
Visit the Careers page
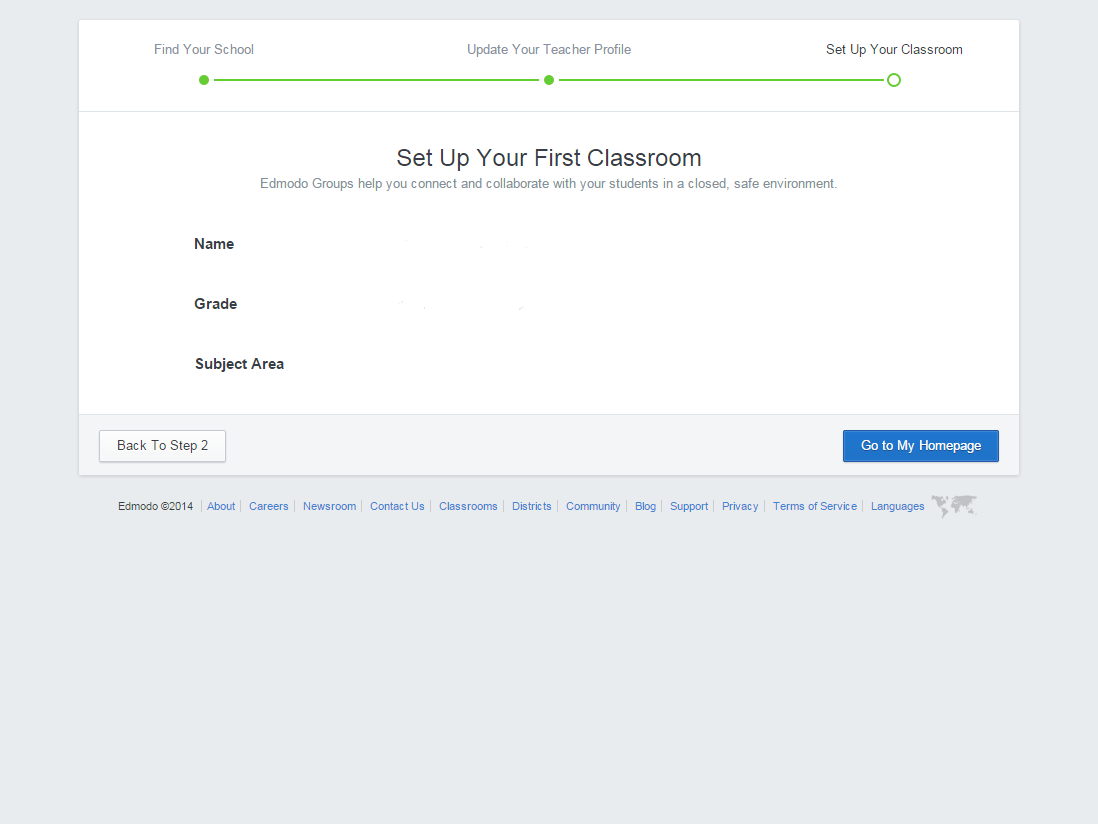pos(269,506)
